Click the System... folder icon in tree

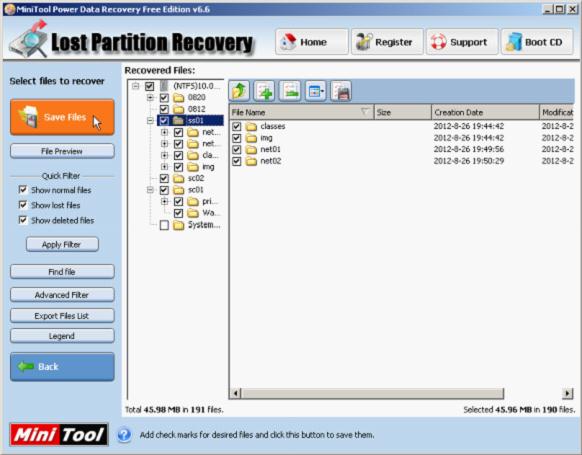click(x=179, y=225)
